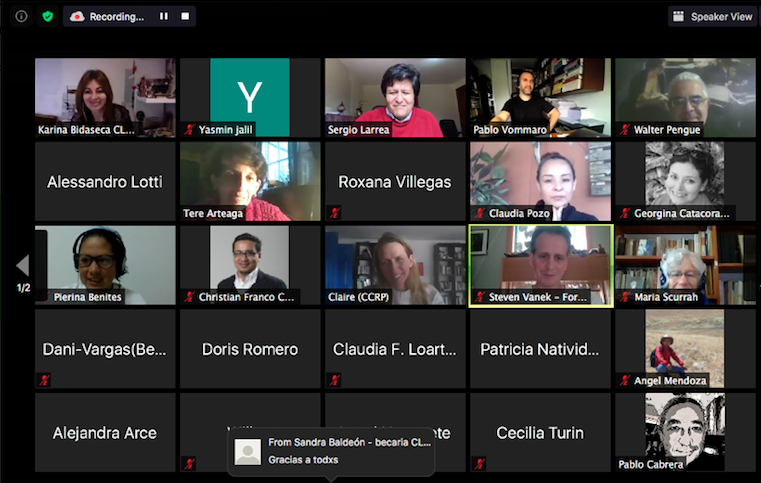761x483 pixels.
Task: Go to previous gallery page arrow
Action: pos(22,266)
